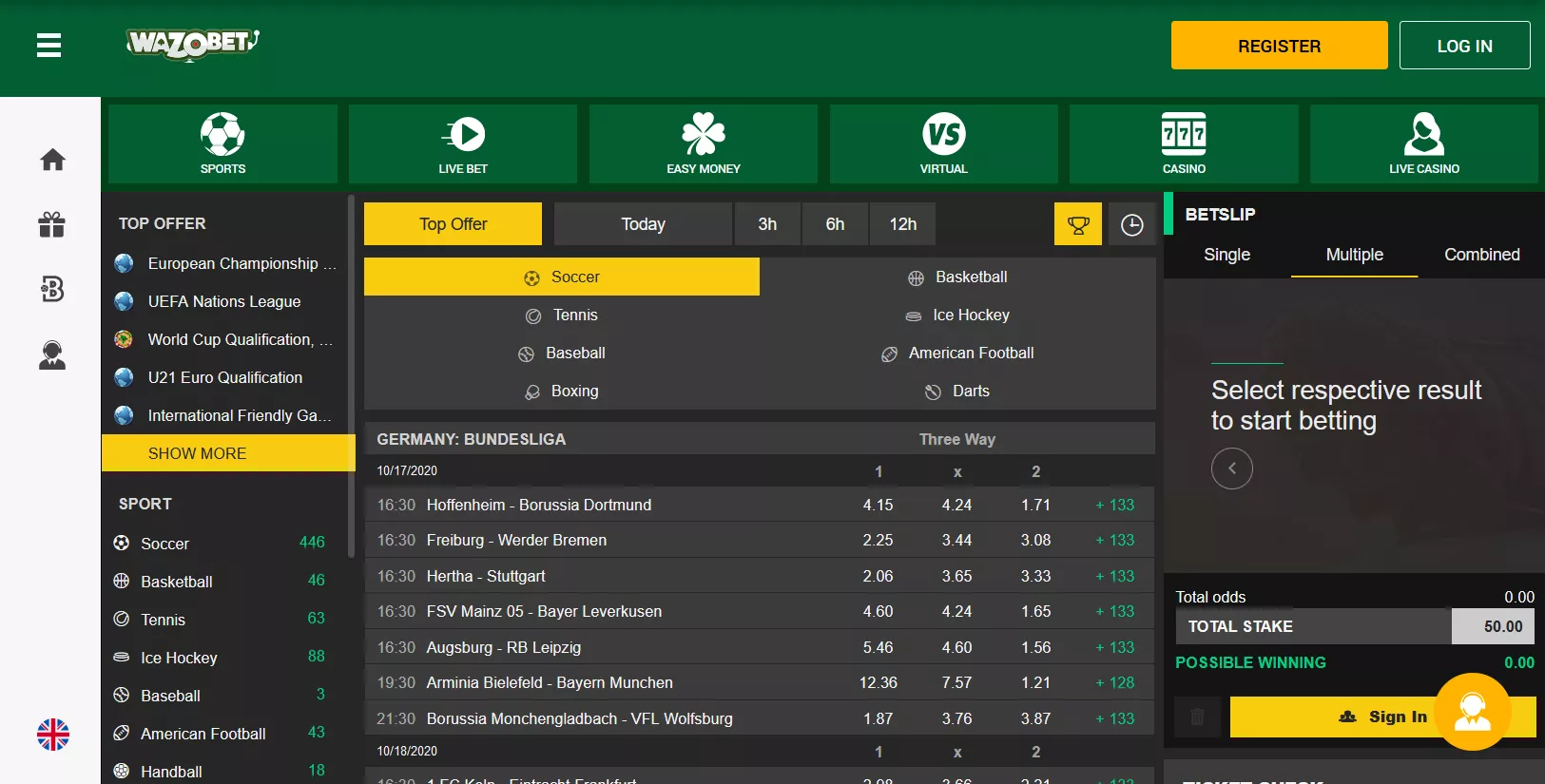Select American Football in sport filter grid
1545x784 pixels.
pyautogui.click(x=957, y=353)
